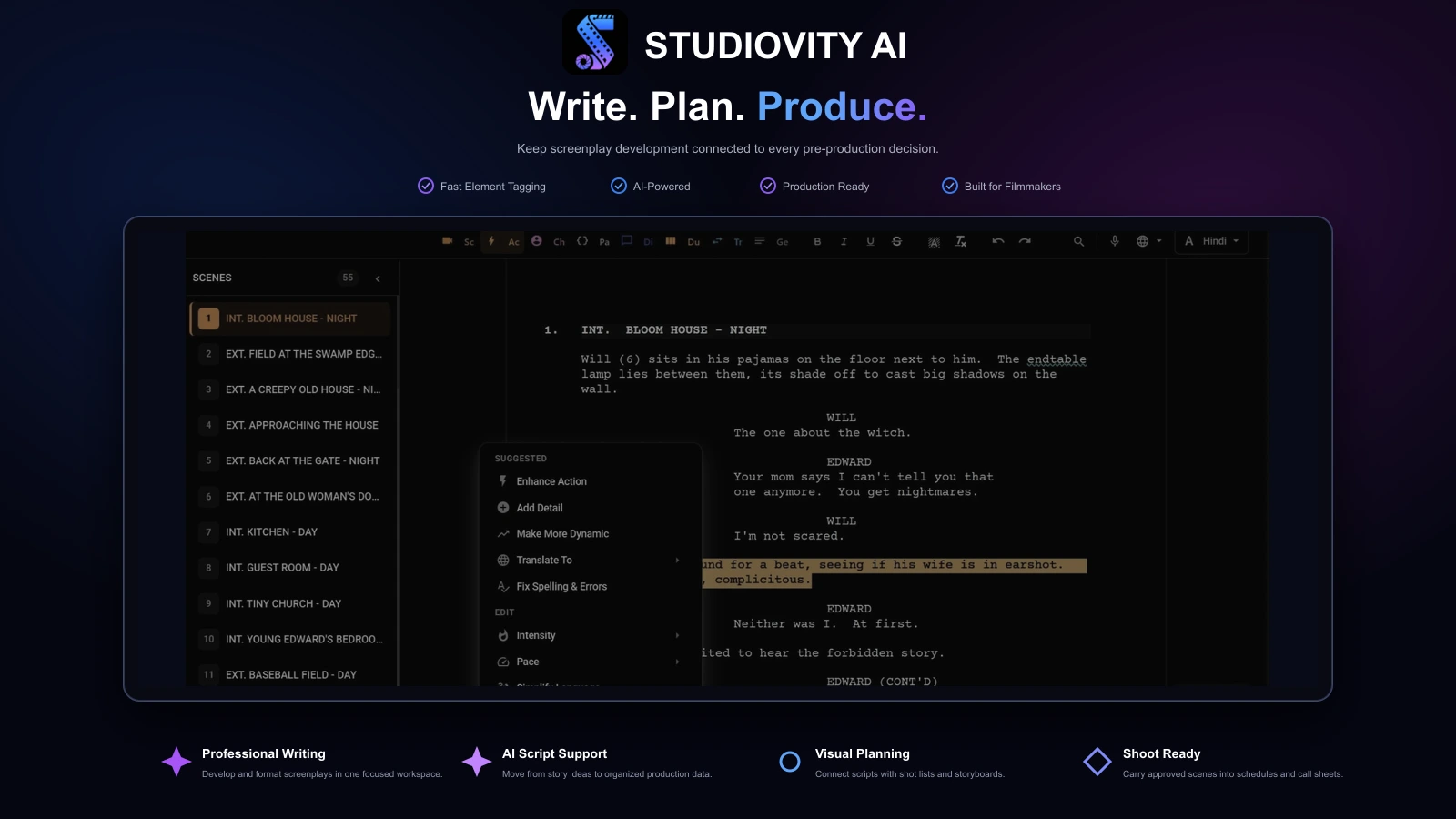Select the Dialogue element tool
The image size is (1456, 819).
637,241
